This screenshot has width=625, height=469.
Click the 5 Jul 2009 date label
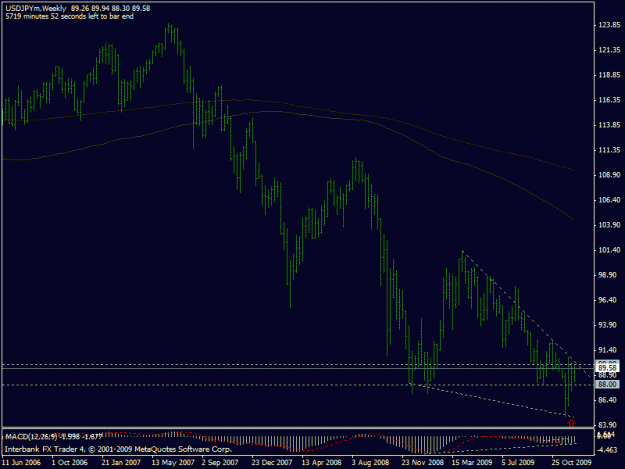click(x=518, y=463)
